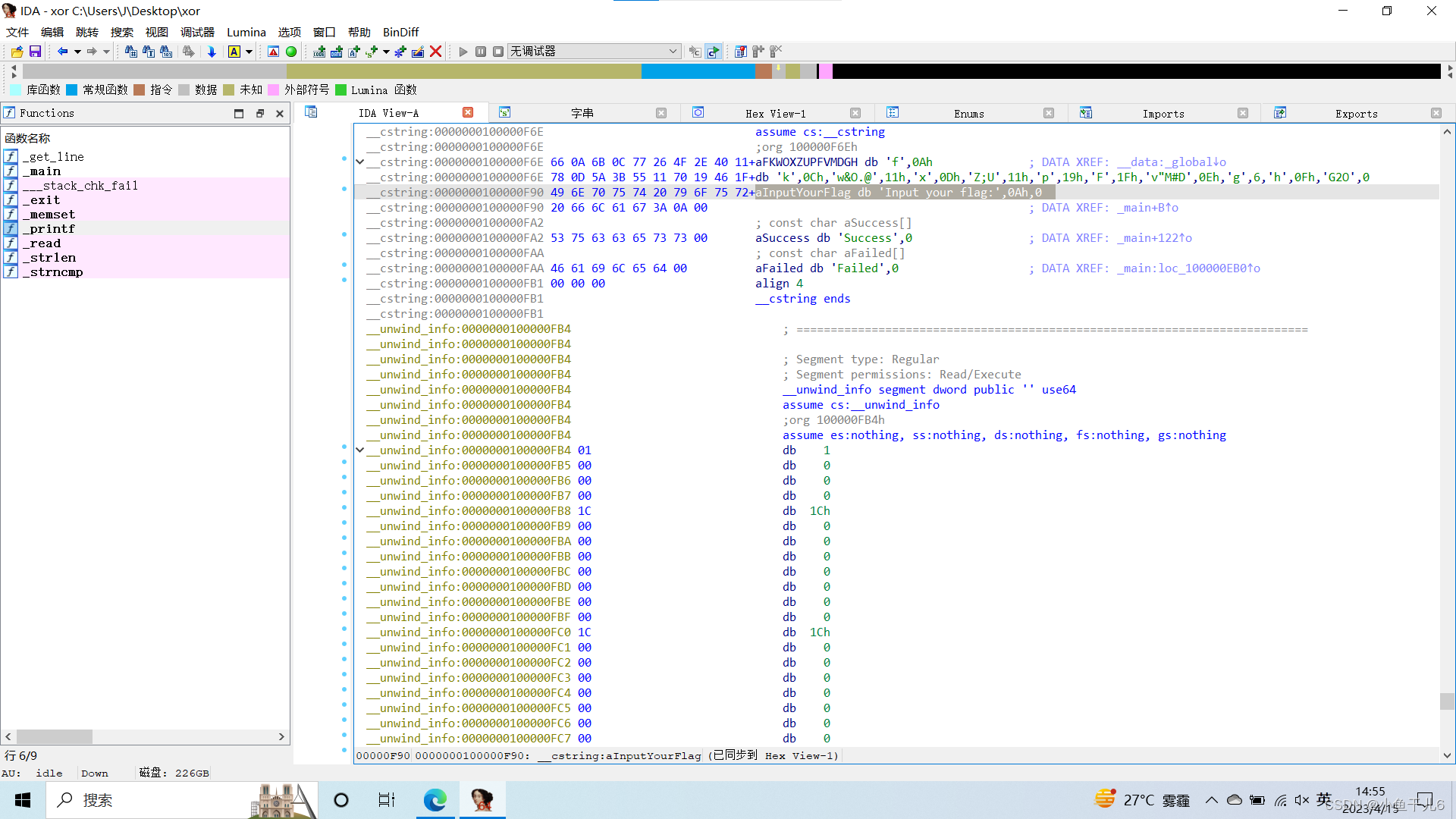Viewport: 1456px width, 819px height.
Task: Open the 无调试器 debugger selection dropdown
Action: [673, 52]
